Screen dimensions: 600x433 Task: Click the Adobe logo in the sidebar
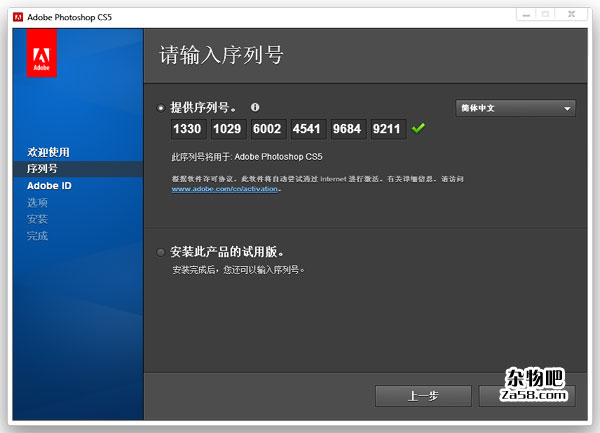click(x=42, y=53)
